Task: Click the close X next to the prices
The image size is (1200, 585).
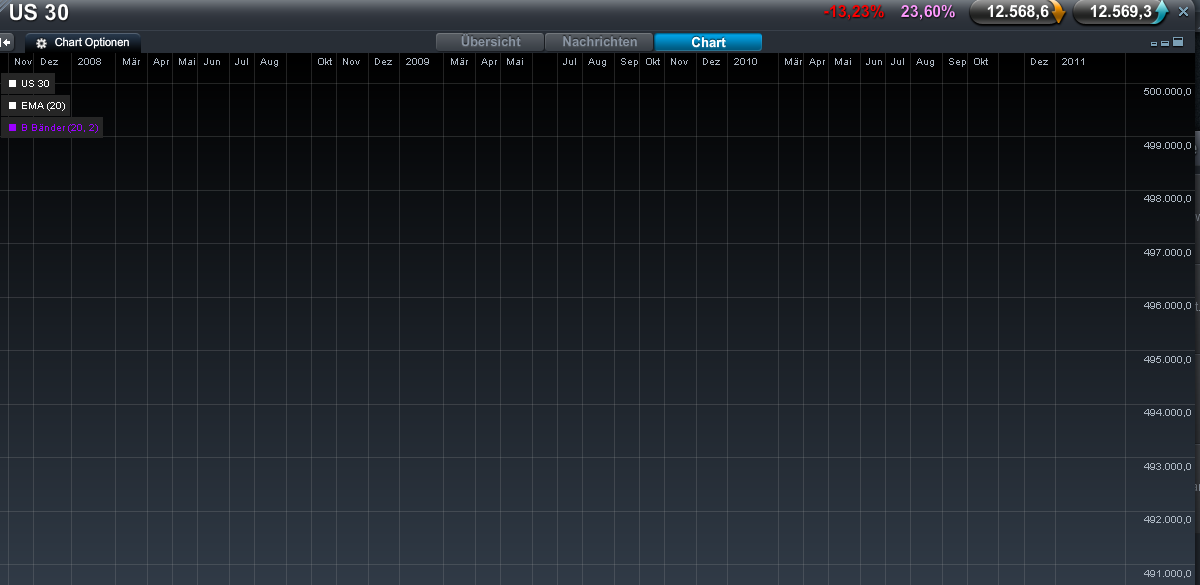Action: [x=1183, y=11]
